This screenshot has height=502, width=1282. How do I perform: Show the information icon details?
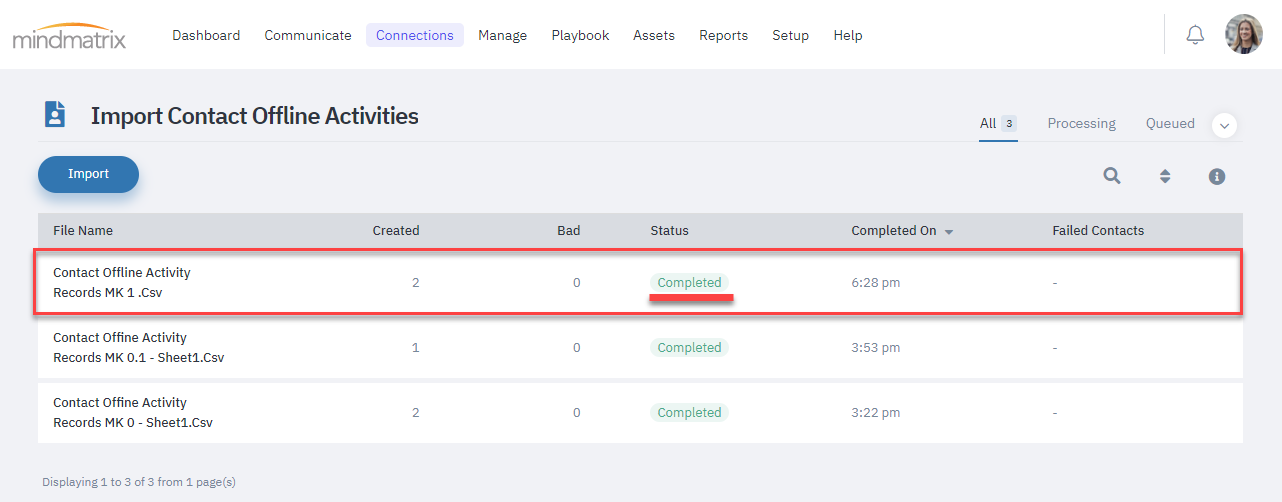1217,176
